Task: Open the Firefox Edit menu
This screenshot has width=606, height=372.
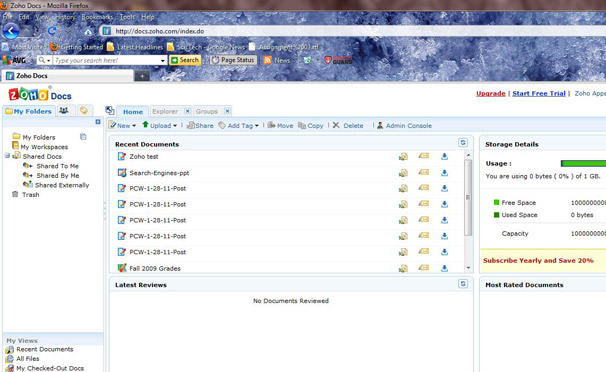Action: (x=24, y=17)
